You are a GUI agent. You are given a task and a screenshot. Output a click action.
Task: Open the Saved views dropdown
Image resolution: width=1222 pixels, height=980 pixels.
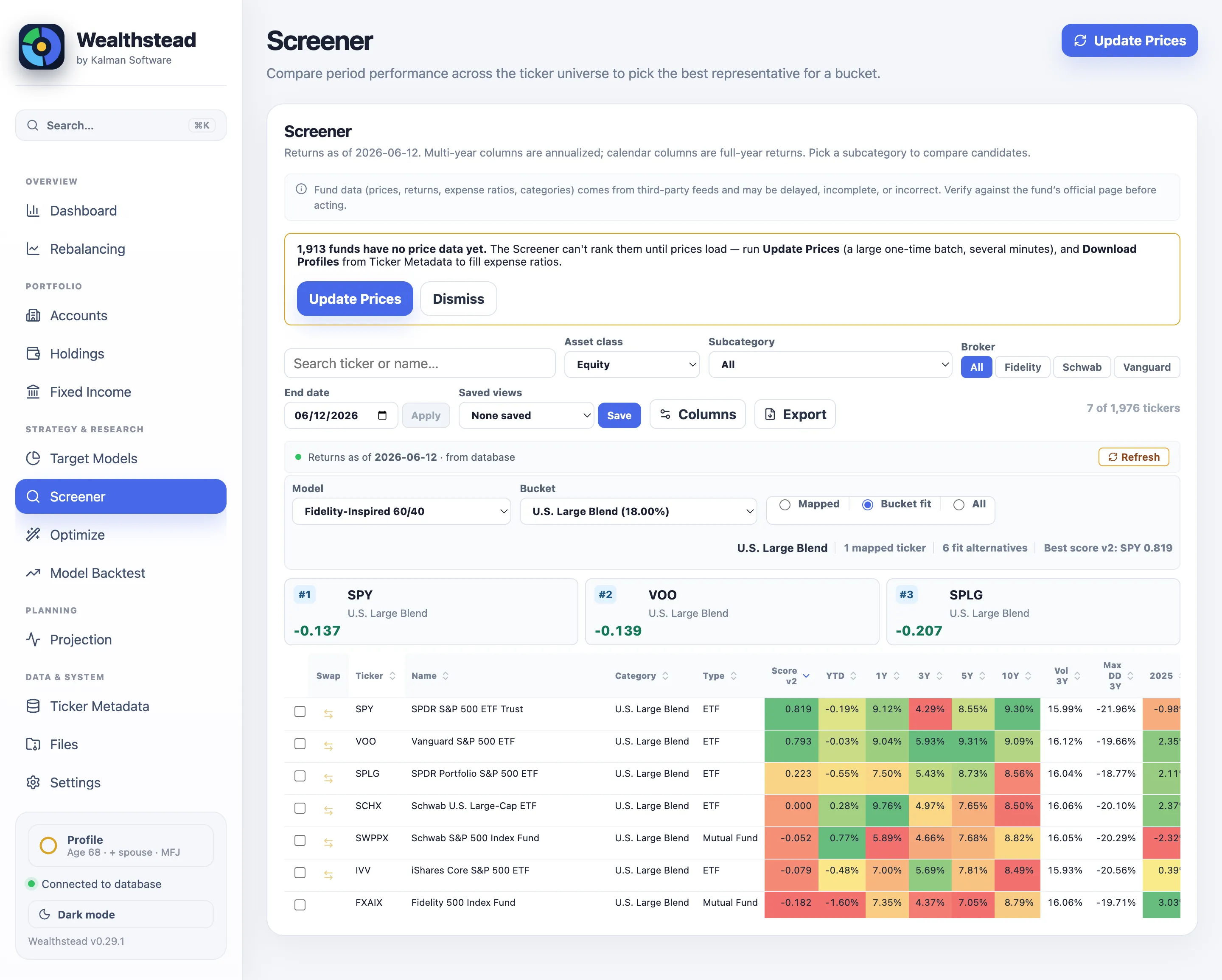tap(526, 415)
